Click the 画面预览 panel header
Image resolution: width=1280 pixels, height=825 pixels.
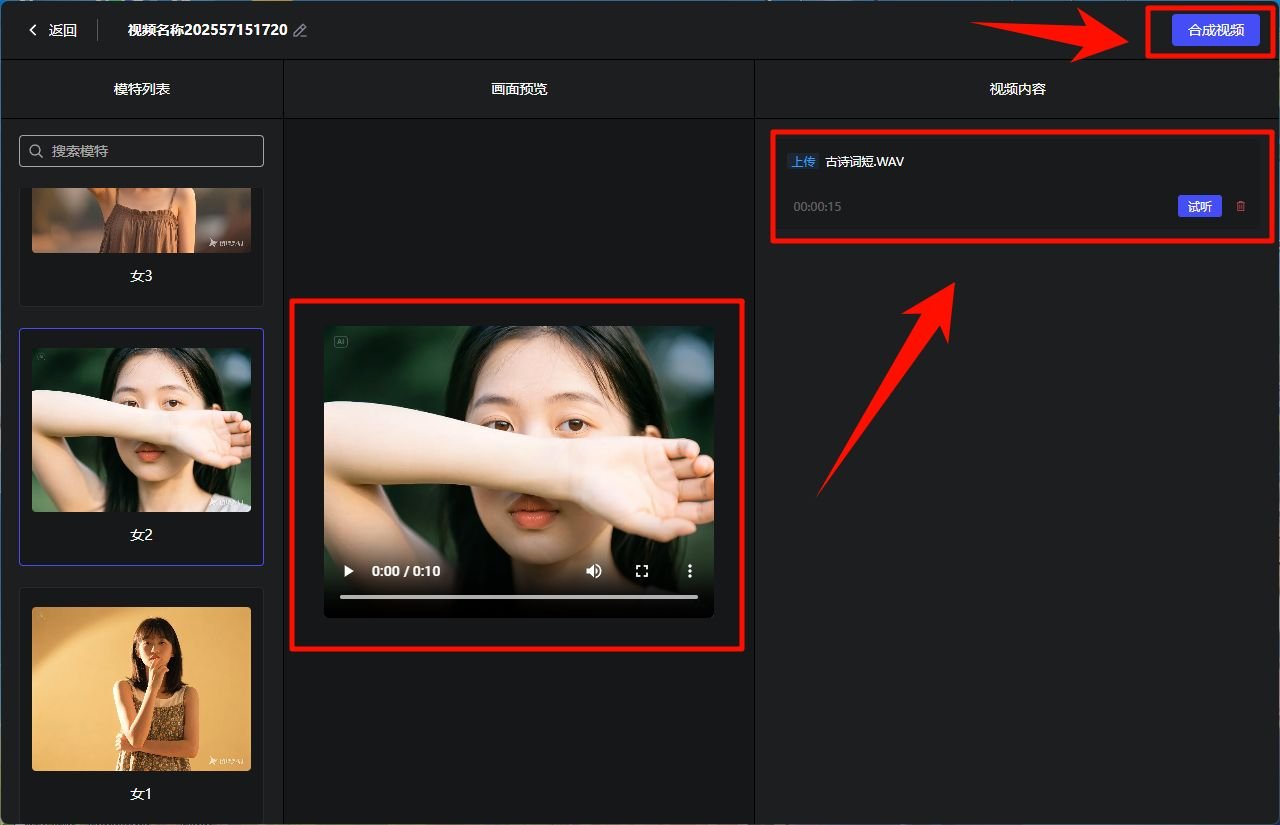518,88
